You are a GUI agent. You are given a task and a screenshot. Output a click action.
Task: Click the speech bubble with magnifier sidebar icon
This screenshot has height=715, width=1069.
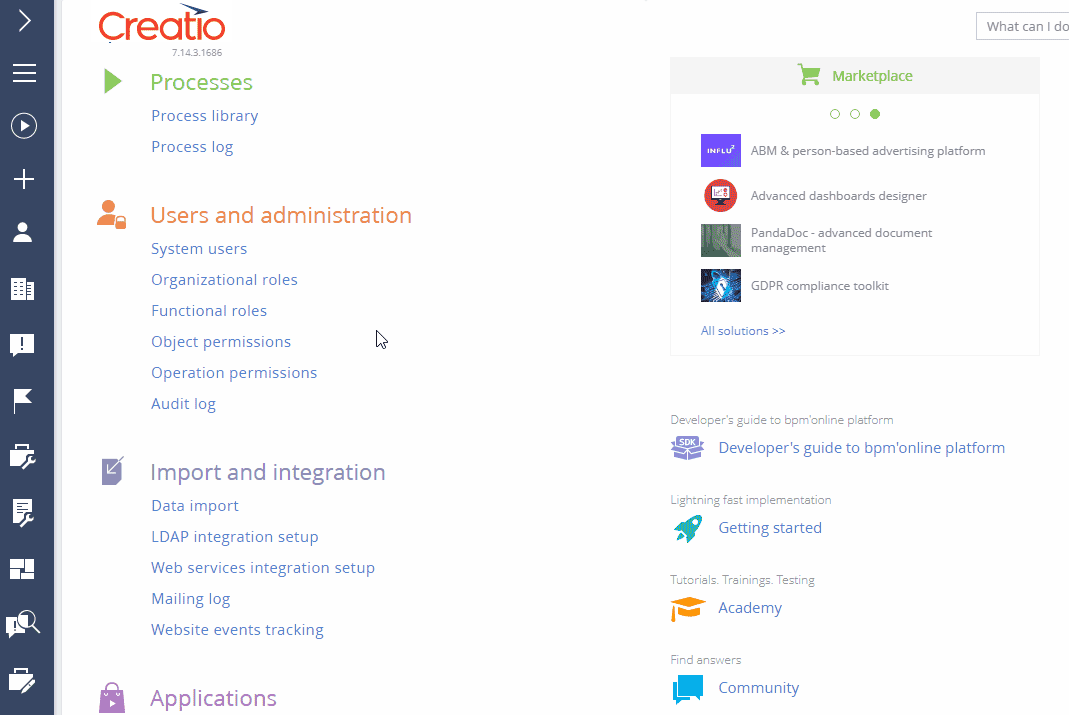23,624
